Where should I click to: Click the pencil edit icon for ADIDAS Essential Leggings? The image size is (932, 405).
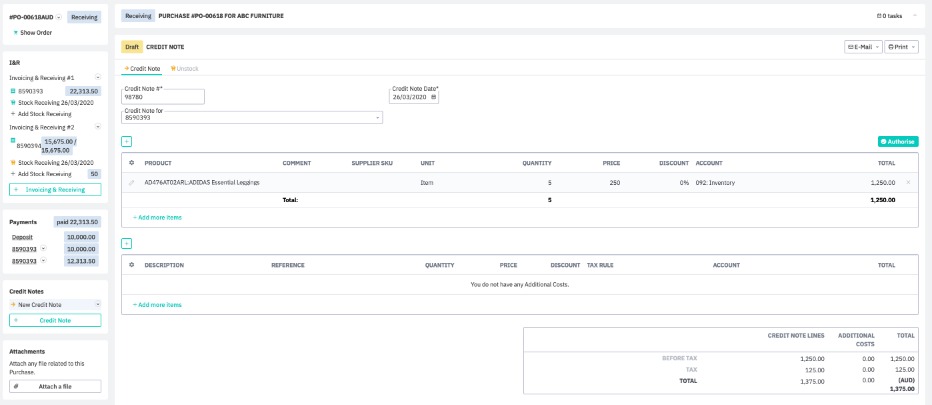(x=131, y=183)
